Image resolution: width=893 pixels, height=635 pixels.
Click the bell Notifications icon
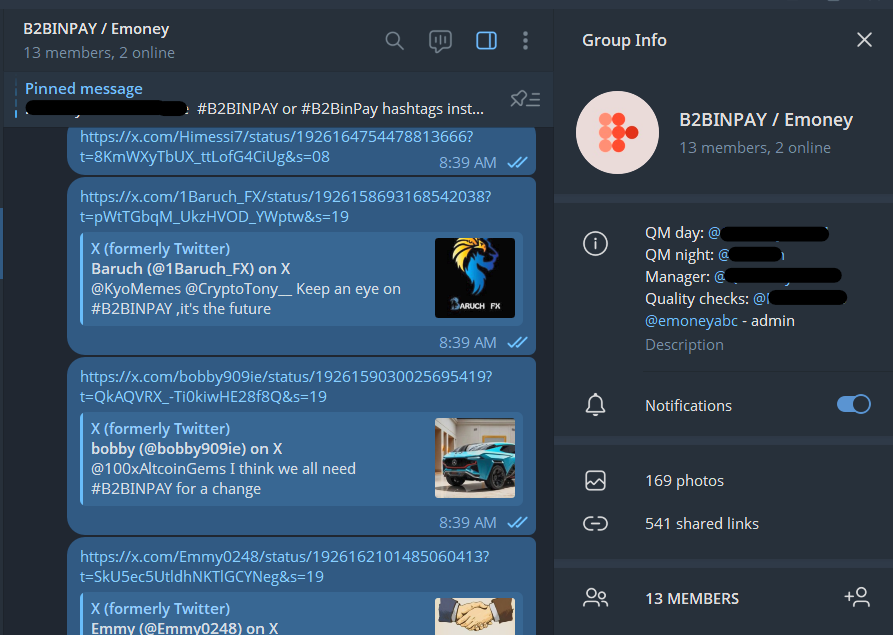[x=595, y=405]
